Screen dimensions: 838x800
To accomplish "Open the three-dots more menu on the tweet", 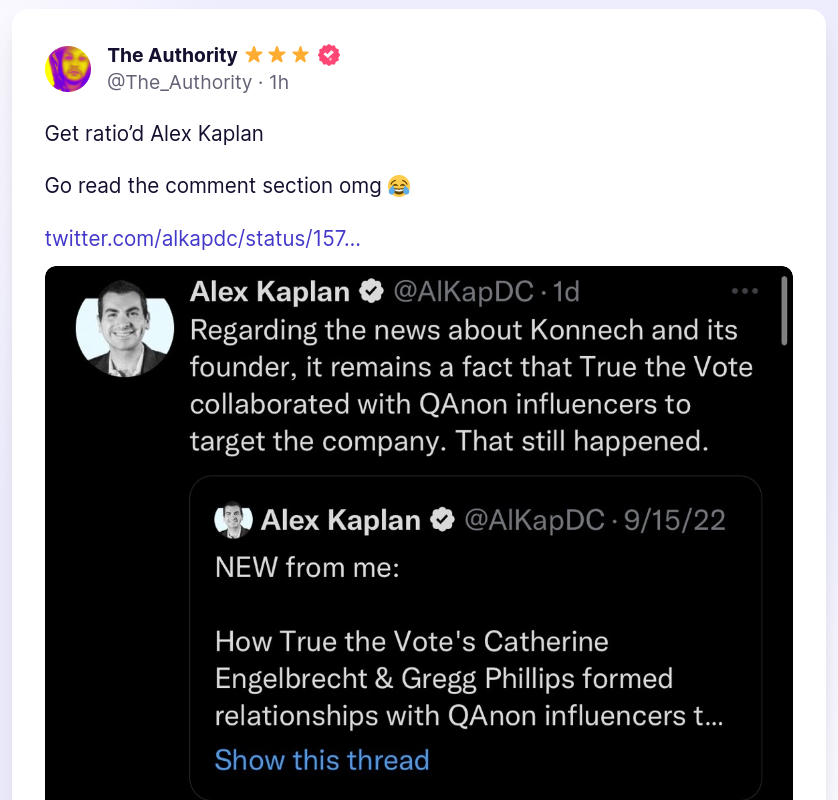I will 745,291.
